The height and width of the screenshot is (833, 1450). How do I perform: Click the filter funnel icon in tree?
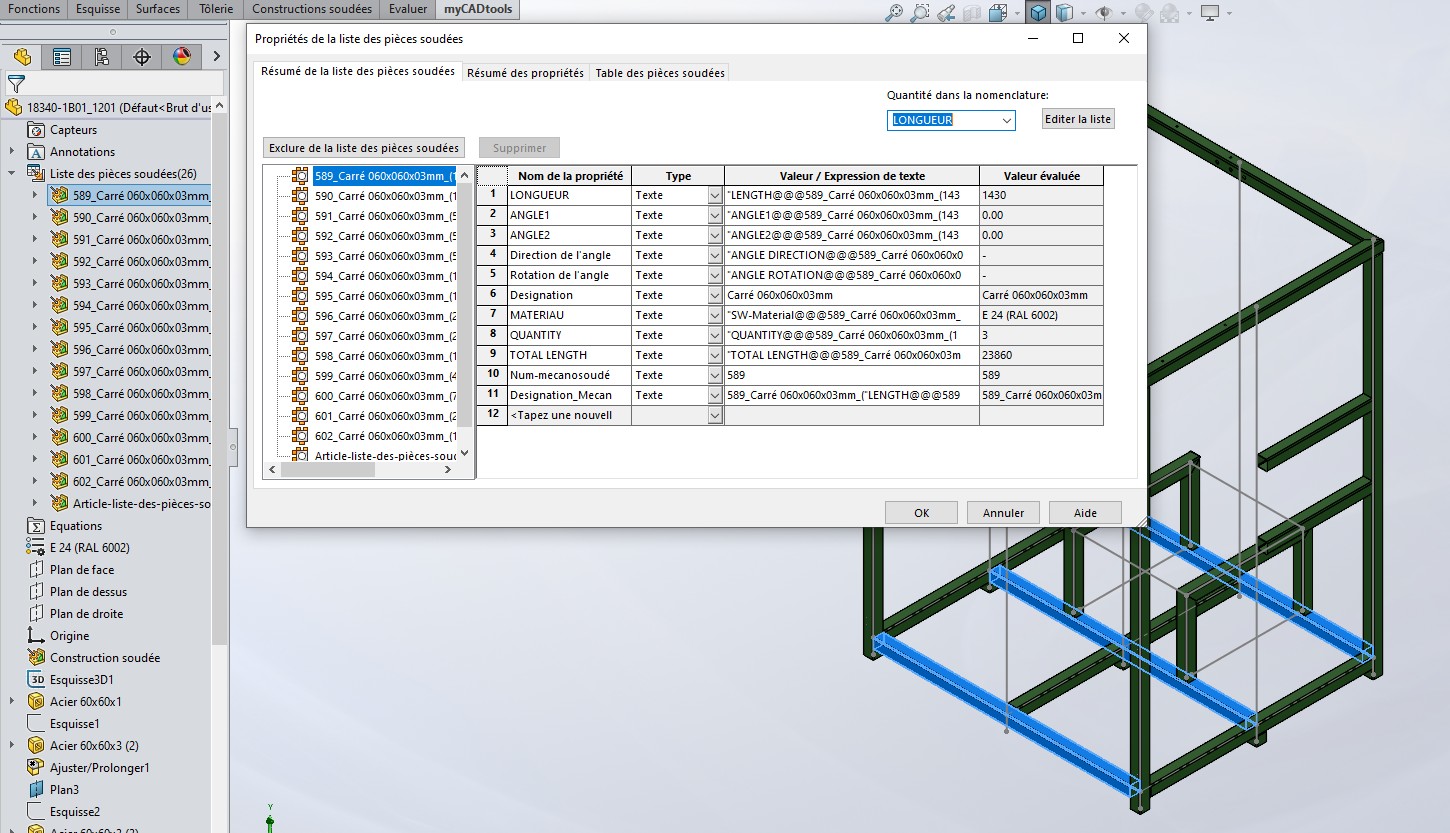[x=16, y=84]
